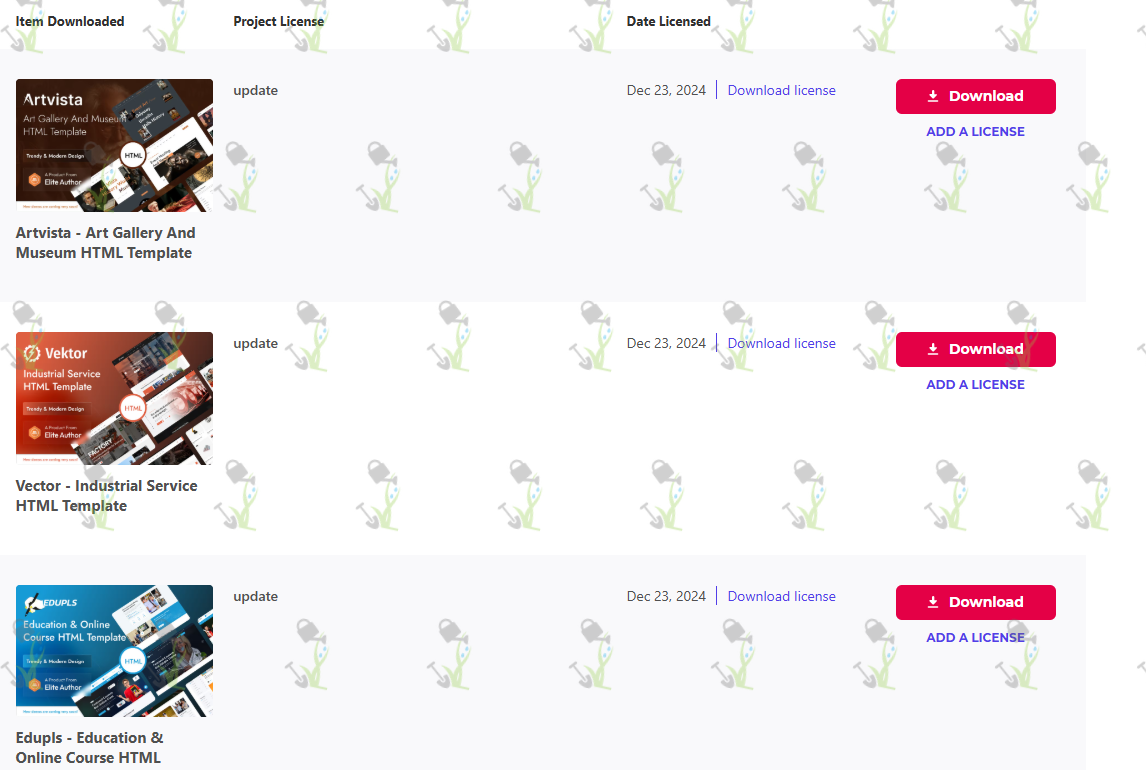Click the download arrow icon for Artvista

(933, 96)
